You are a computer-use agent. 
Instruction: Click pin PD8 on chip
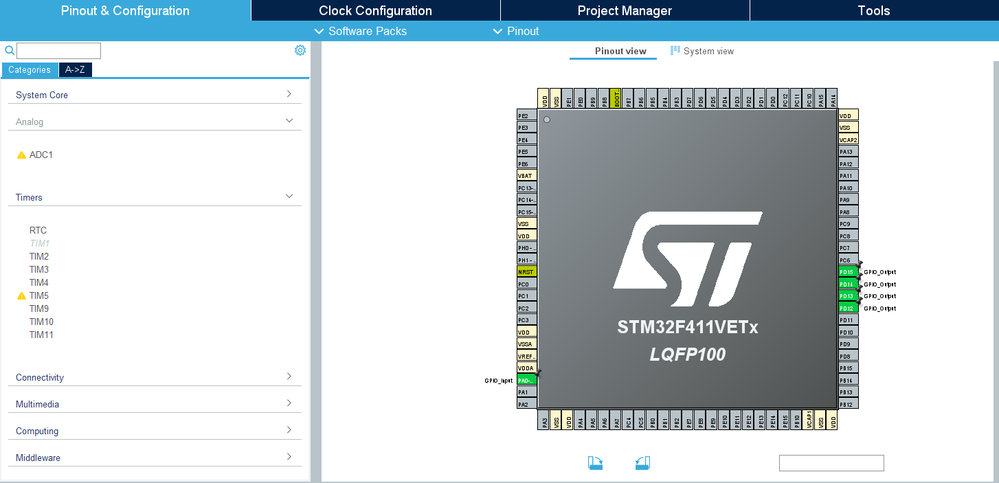pyautogui.click(x=848, y=356)
